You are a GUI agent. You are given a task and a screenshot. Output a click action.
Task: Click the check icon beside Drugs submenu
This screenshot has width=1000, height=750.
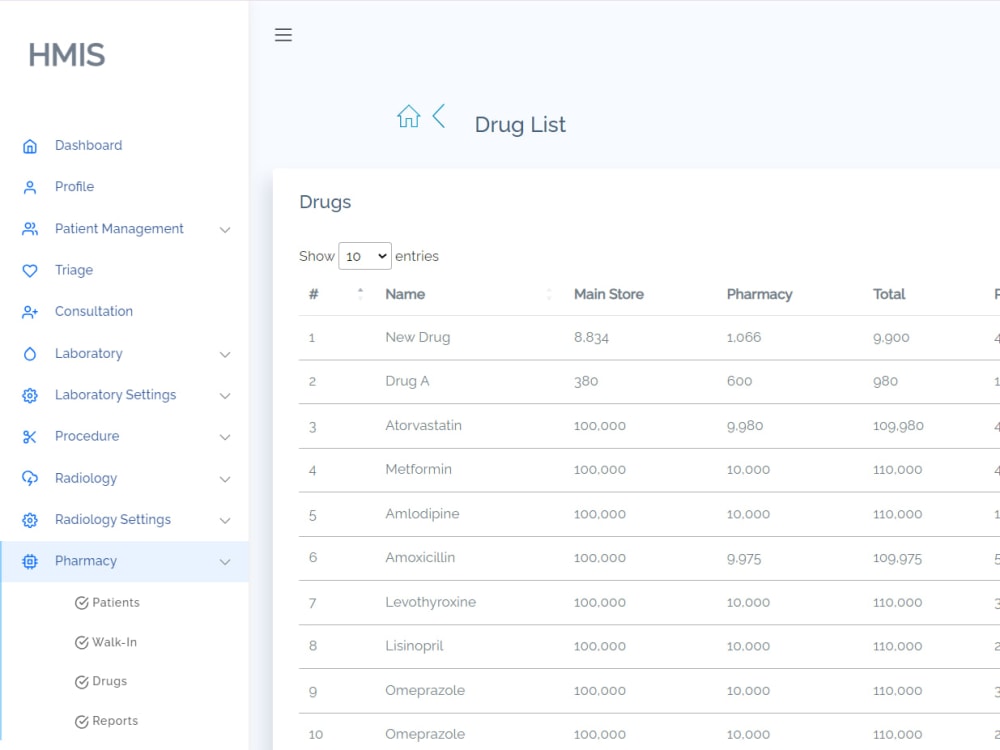(x=82, y=682)
